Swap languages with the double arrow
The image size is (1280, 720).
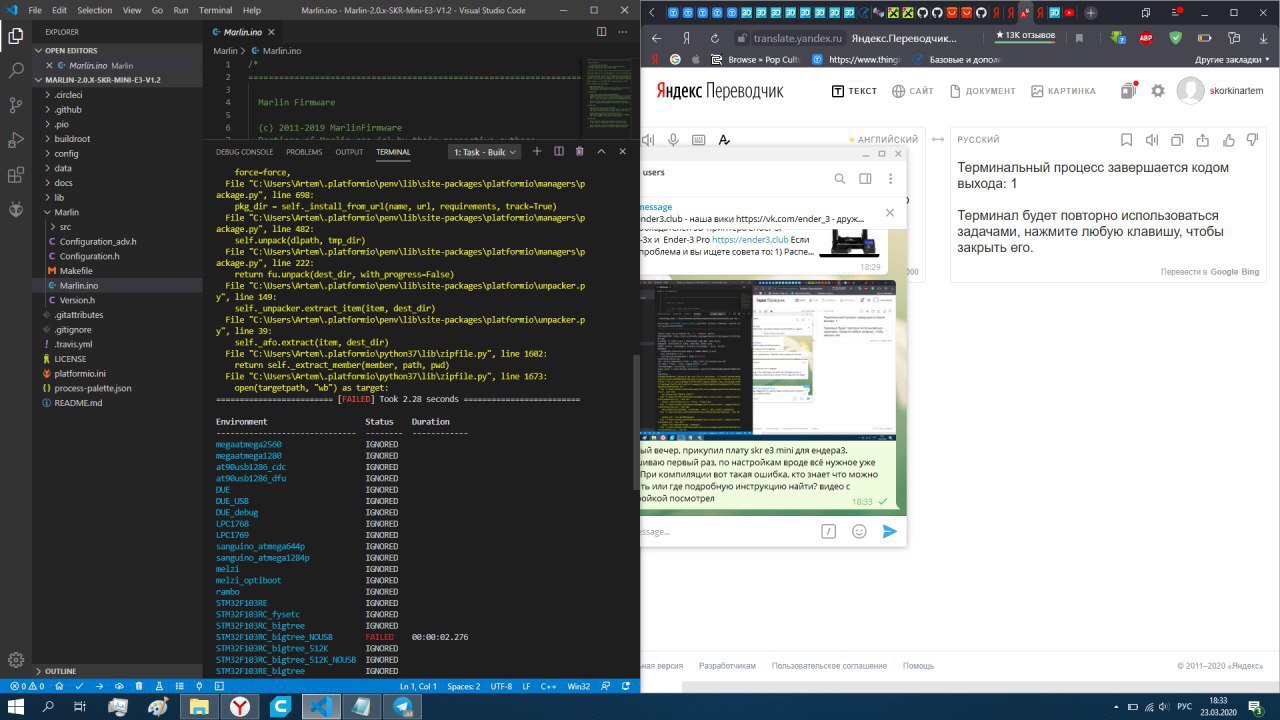[x=937, y=140]
